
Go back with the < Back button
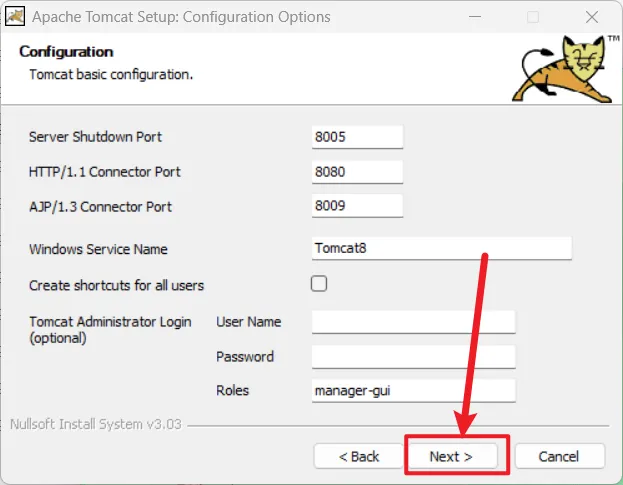click(x=359, y=456)
